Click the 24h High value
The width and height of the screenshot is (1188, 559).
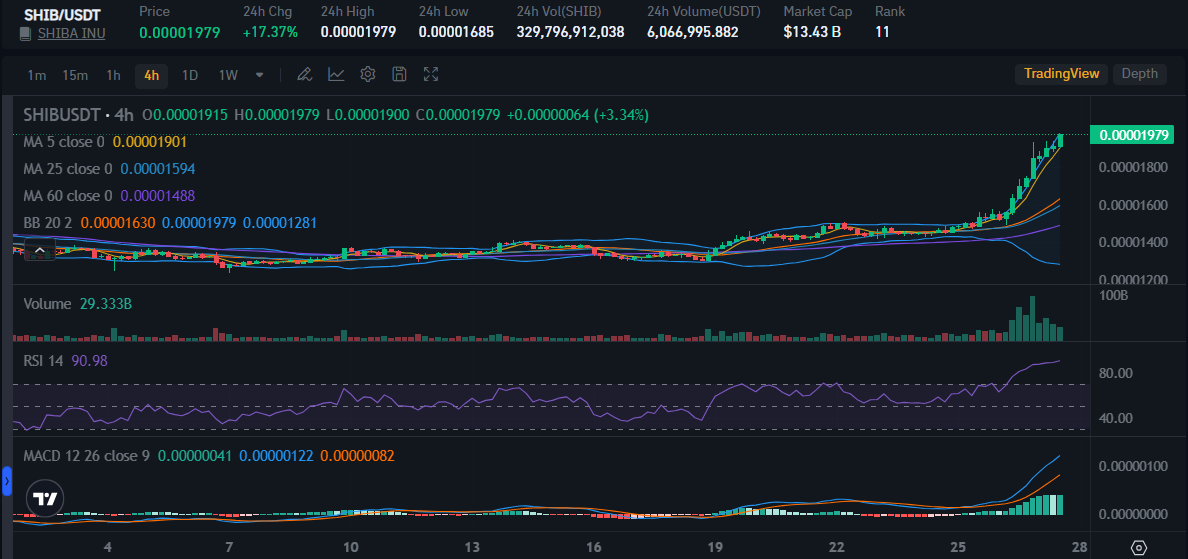coord(358,33)
